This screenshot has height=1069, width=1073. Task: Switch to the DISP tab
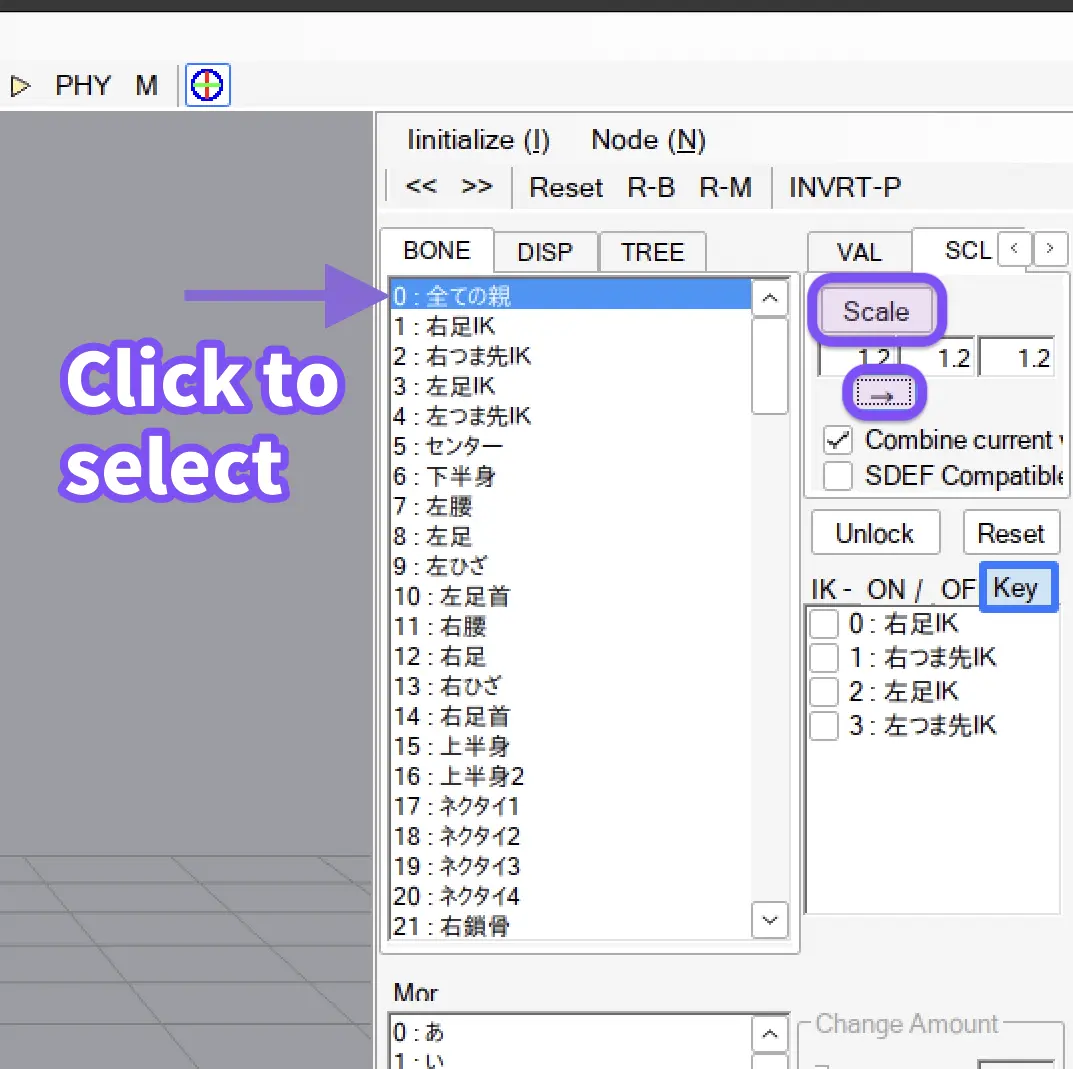(x=545, y=253)
